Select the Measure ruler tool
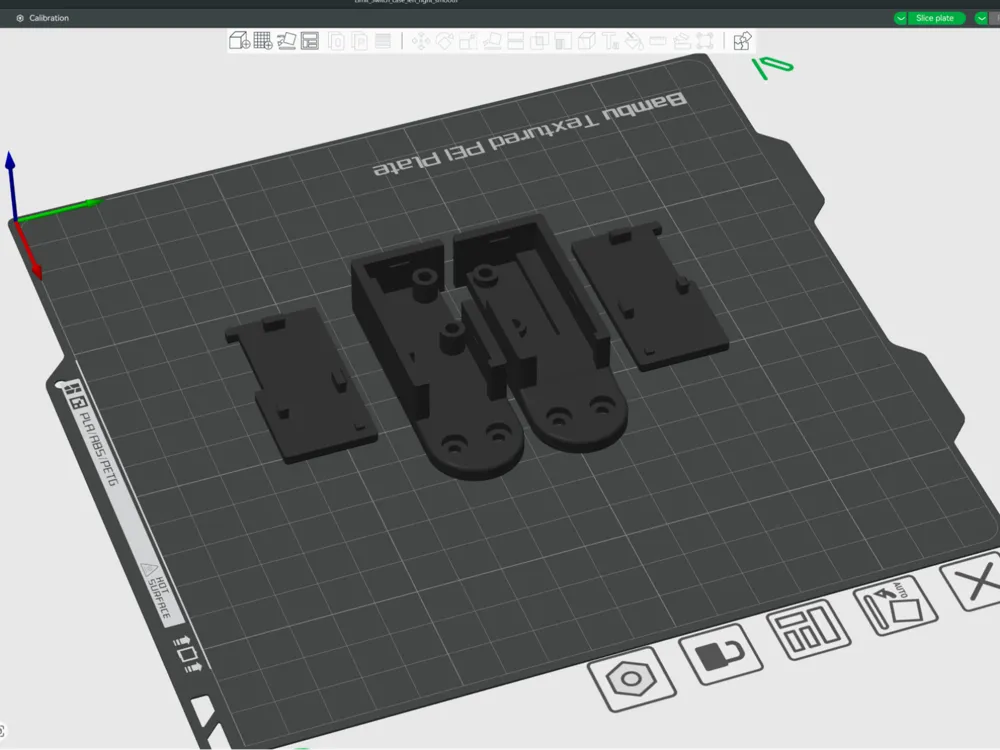The image size is (1000, 750). 658,41
